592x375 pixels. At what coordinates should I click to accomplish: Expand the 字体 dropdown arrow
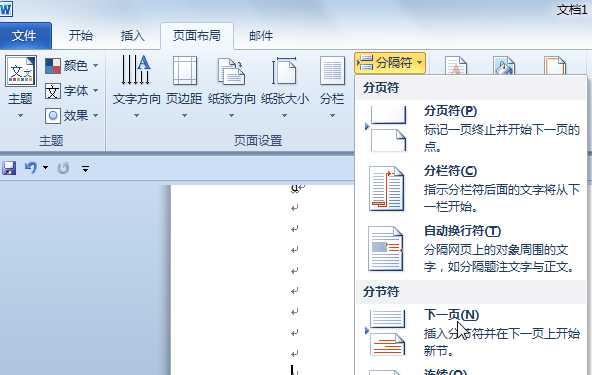point(96,91)
